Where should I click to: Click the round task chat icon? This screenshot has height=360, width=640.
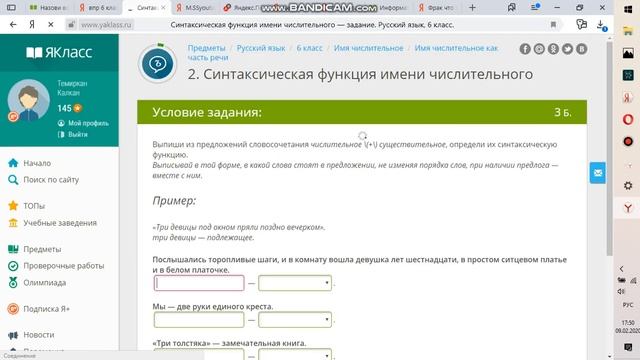[158, 64]
